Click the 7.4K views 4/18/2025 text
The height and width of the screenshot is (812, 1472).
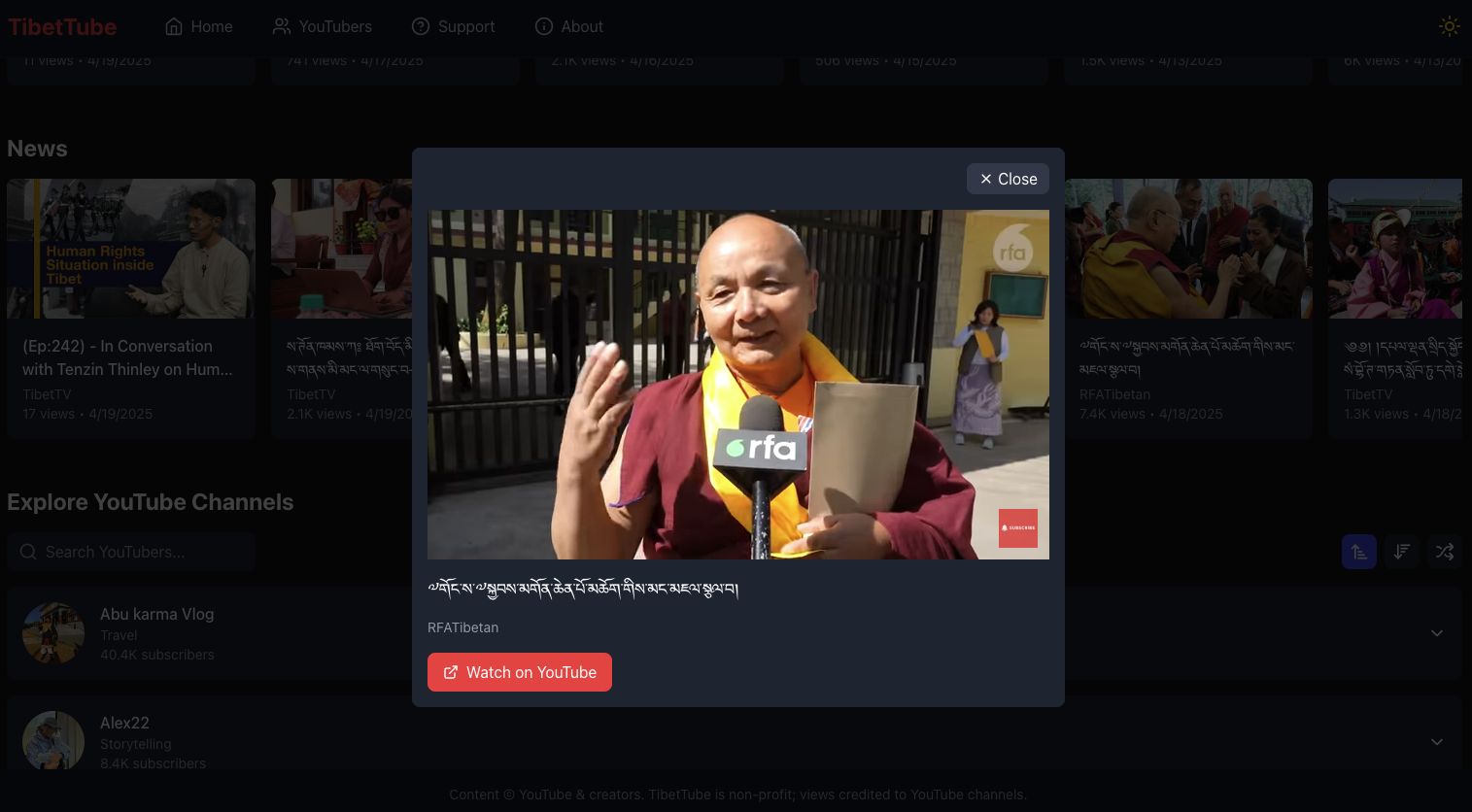pos(1150,414)
